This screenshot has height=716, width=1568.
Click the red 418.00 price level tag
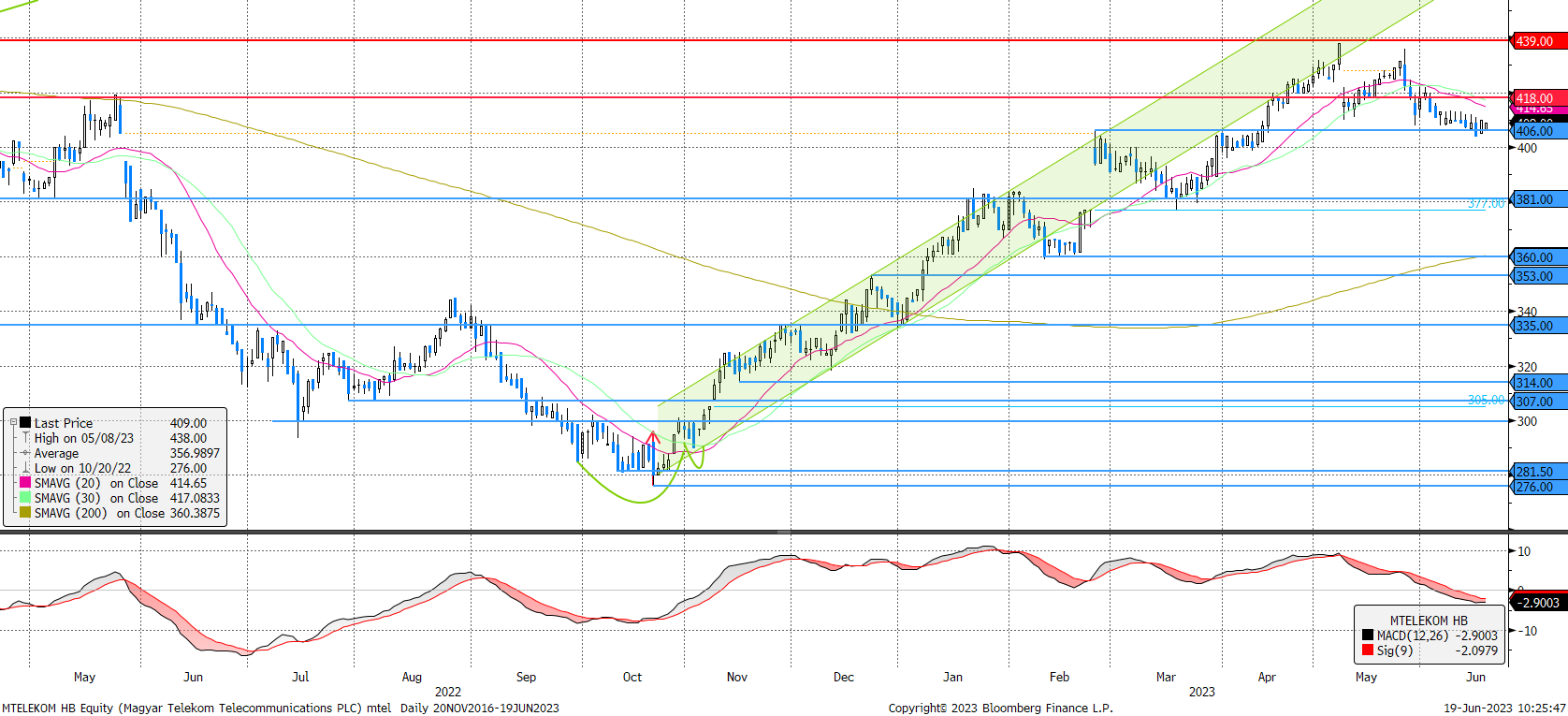(x=1539, y=98)
